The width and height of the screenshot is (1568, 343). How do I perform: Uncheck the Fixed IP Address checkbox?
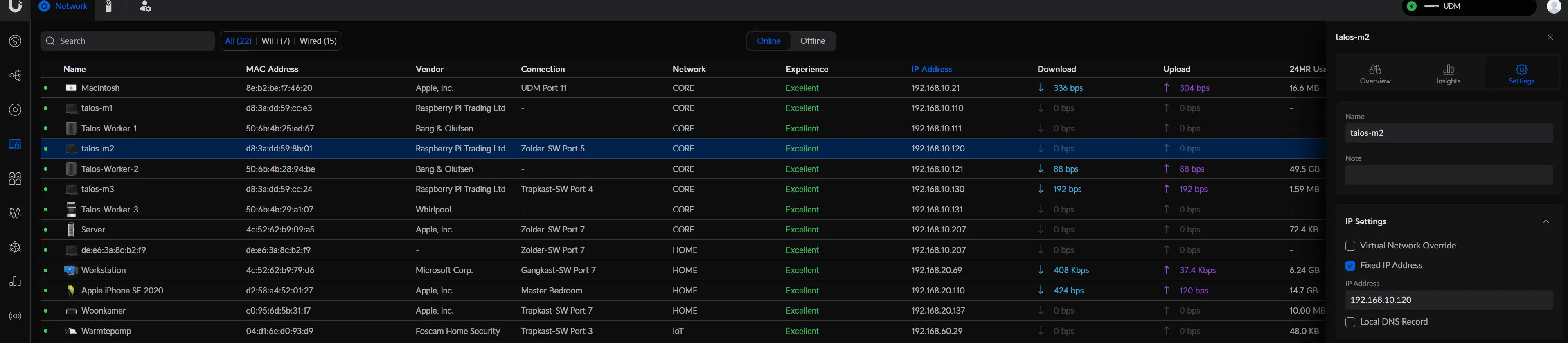[x=1350, y=266]
